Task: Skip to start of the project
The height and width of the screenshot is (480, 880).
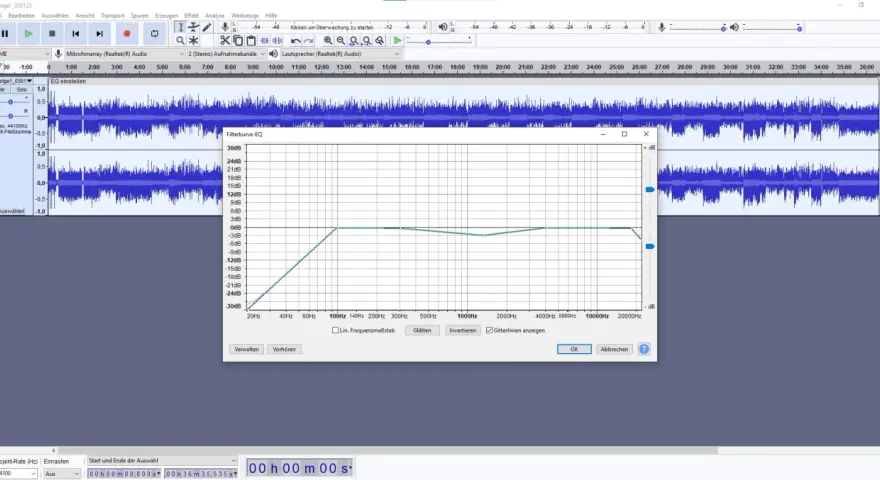Action: point(76,34)
